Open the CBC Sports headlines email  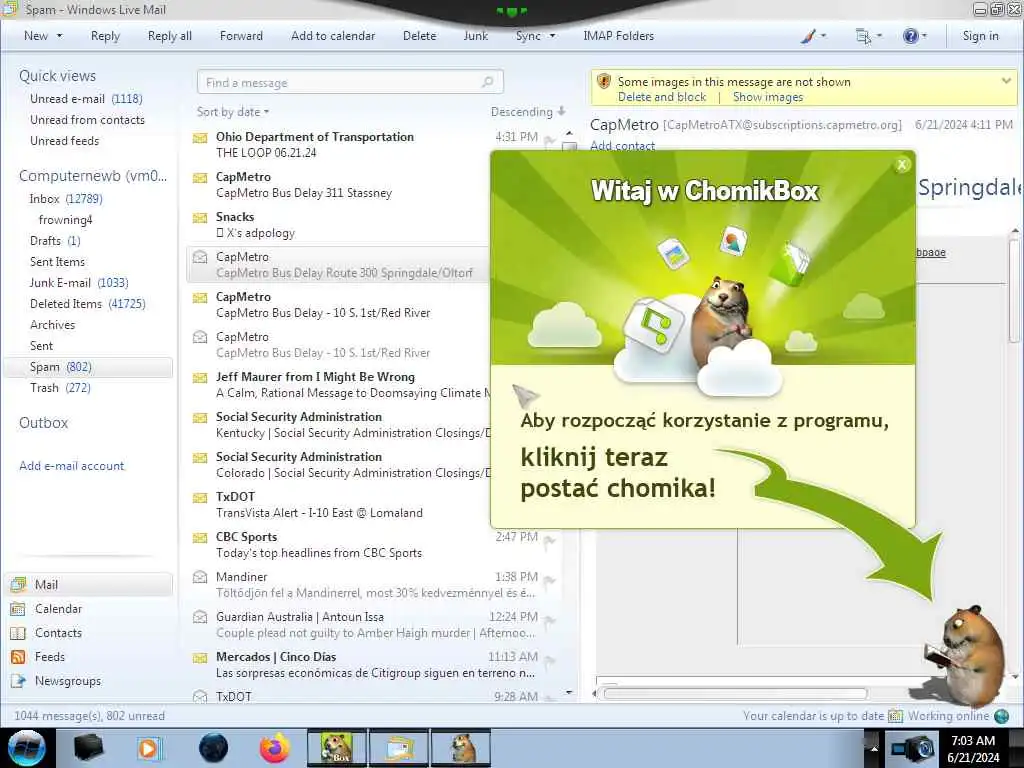pos(375,545)
